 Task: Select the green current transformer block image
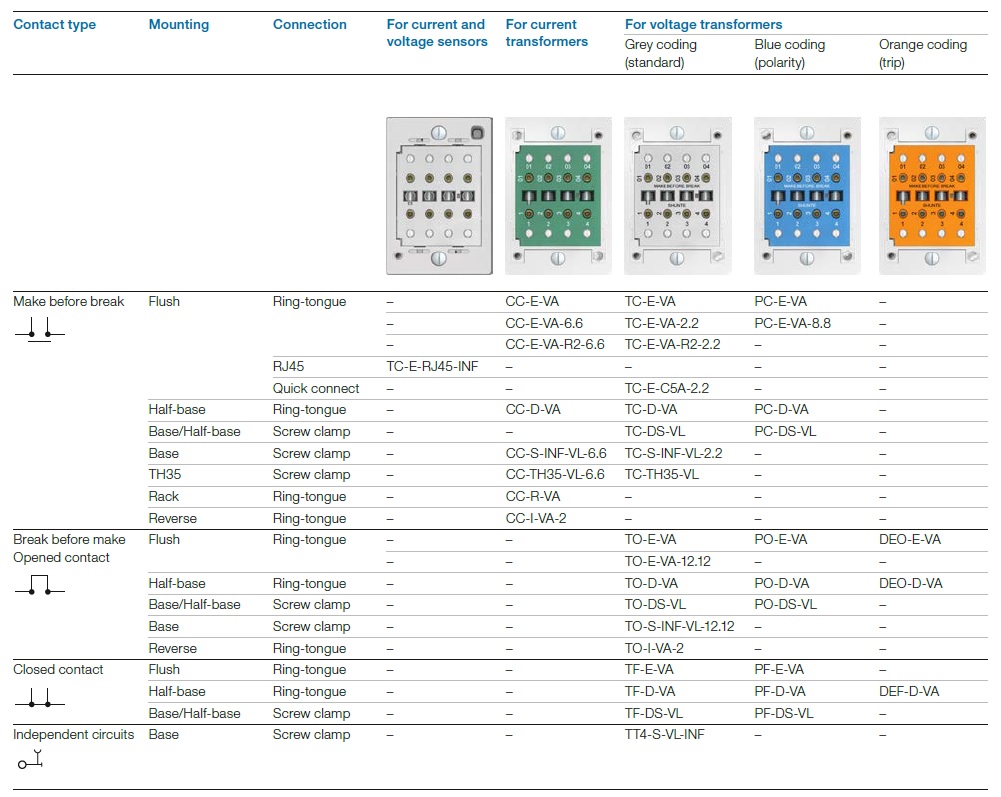point(559,196)
